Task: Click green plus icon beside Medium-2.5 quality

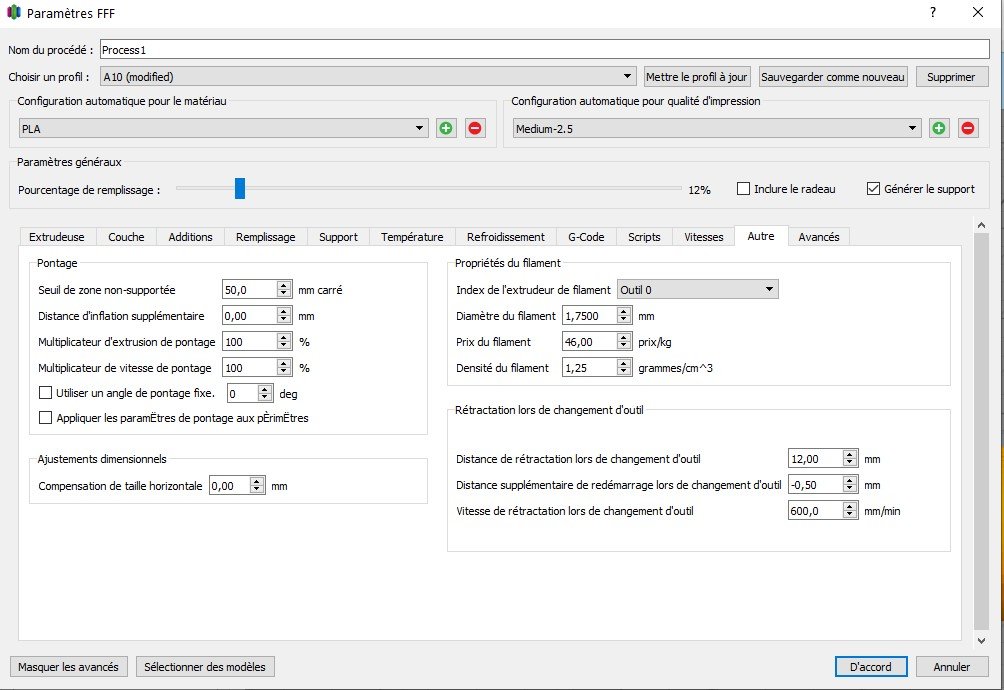Action: [x=939, y=128]
